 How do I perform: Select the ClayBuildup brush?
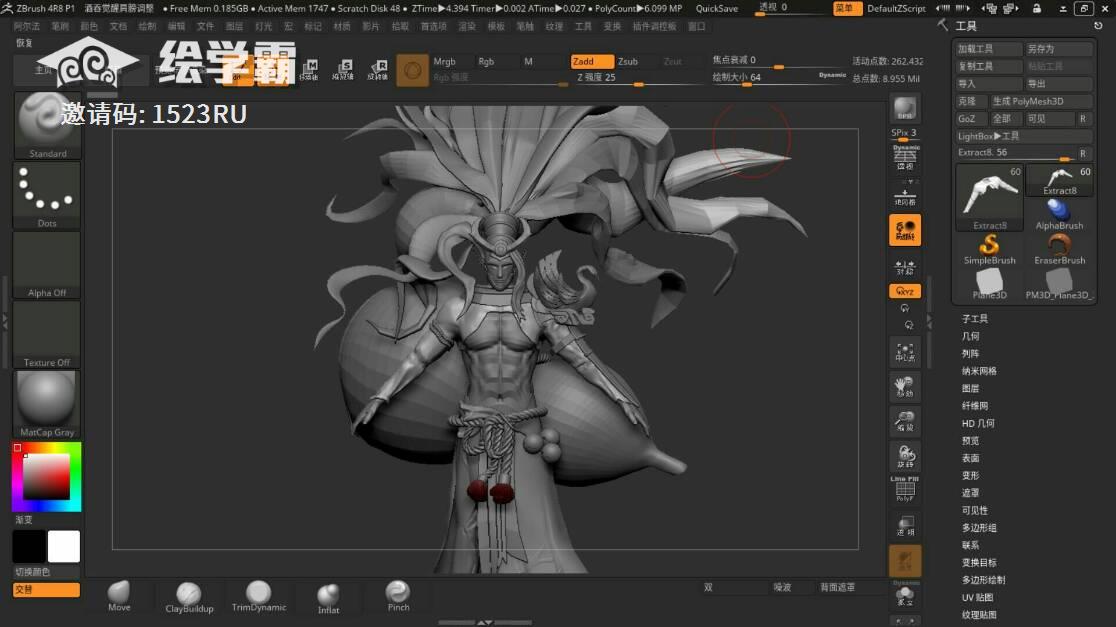pos(189,597)
